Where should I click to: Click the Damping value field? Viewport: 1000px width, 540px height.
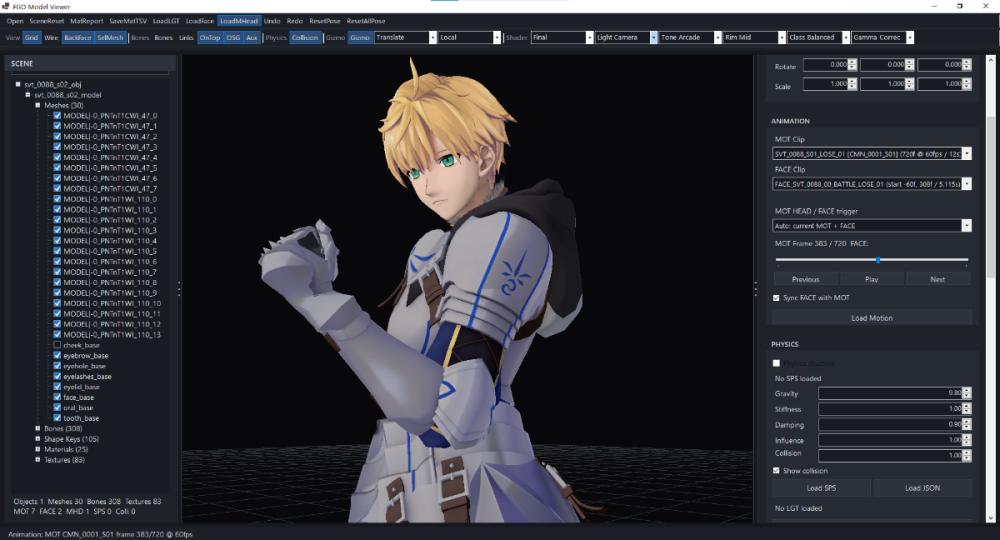(x=890, y=425)
